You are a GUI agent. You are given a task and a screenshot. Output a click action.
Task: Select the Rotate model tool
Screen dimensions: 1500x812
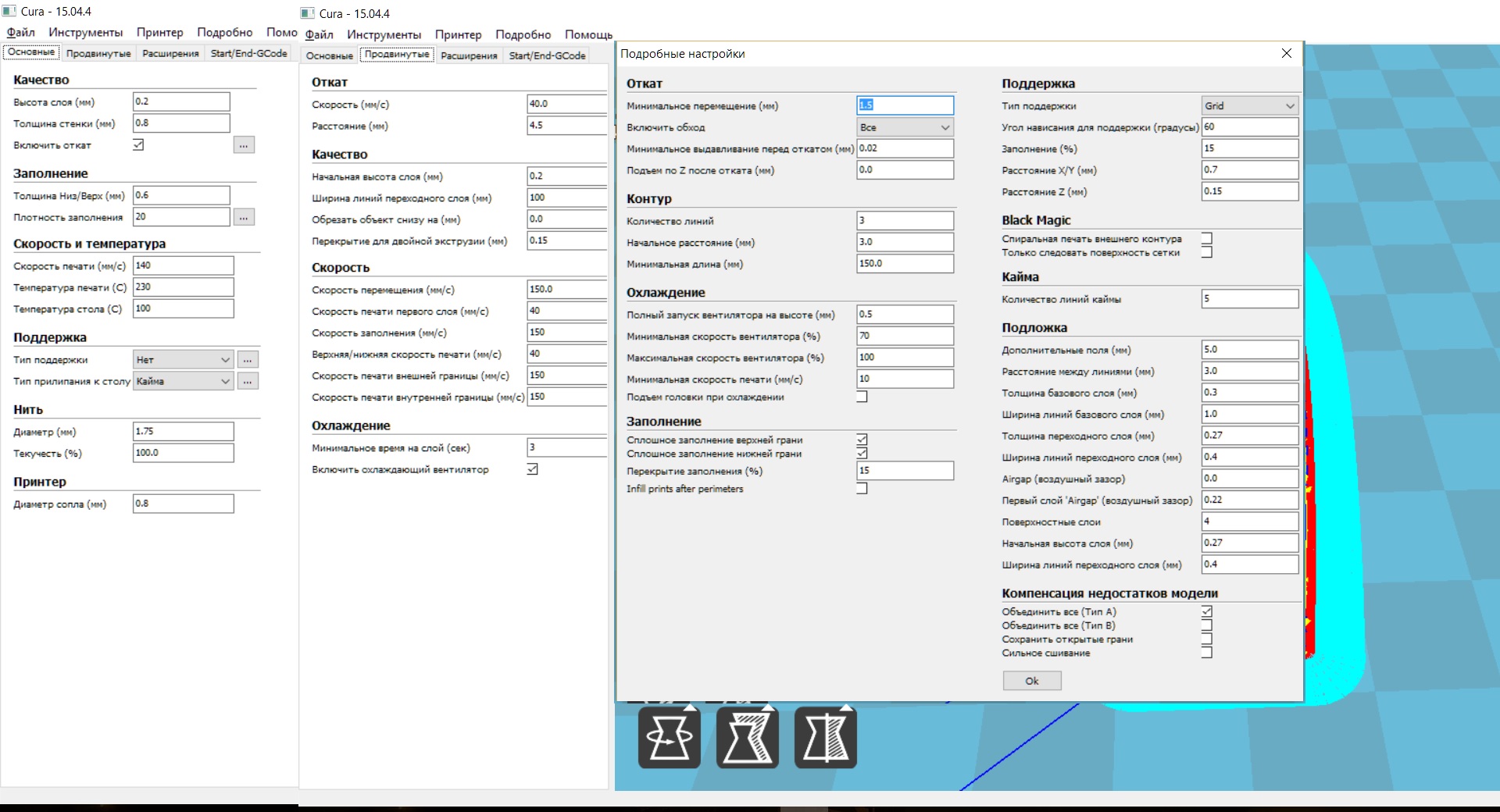pyautogui.click(x=669, y=738)
